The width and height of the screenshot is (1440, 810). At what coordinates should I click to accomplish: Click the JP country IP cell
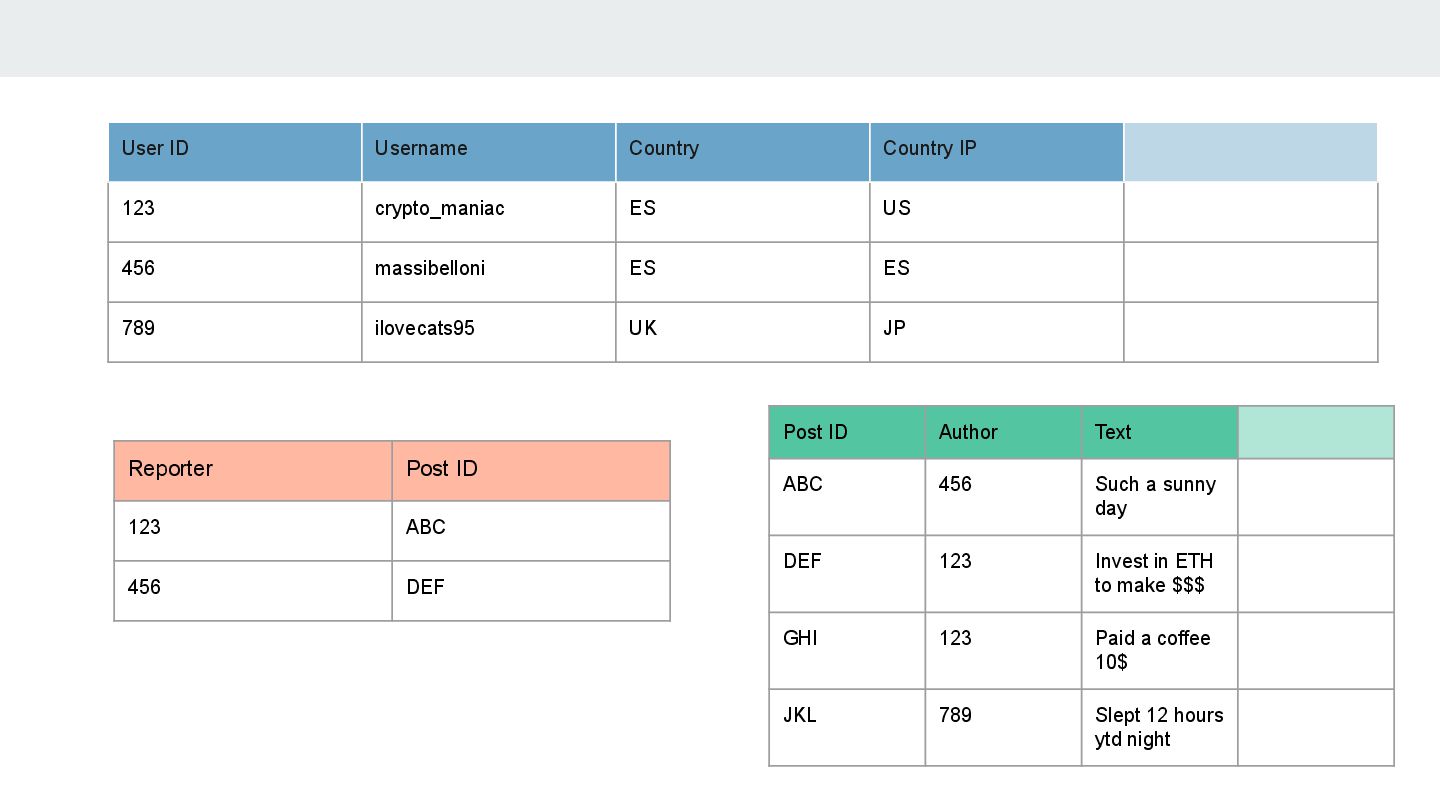coord(997,332)
